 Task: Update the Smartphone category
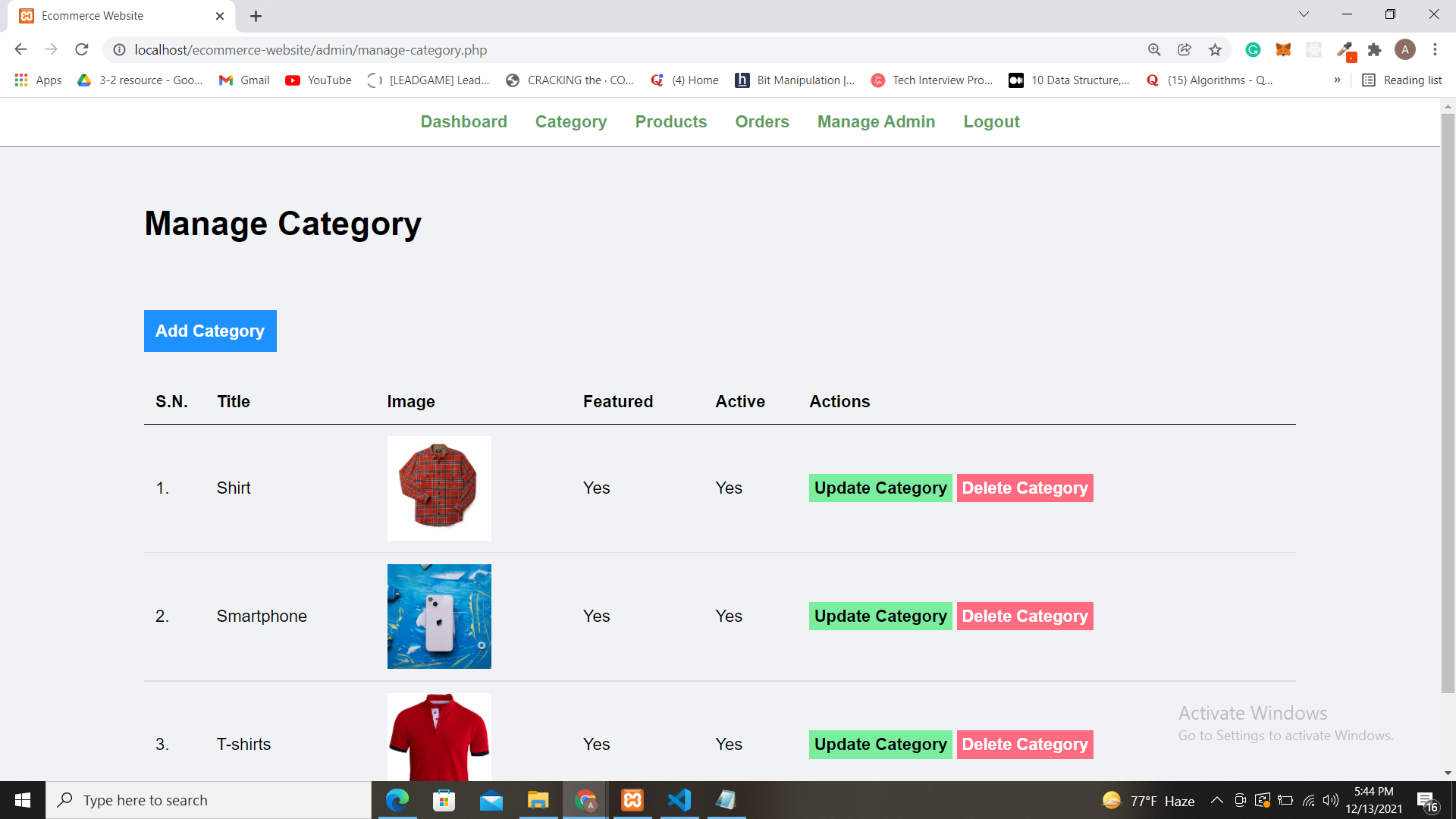point(880,616)
